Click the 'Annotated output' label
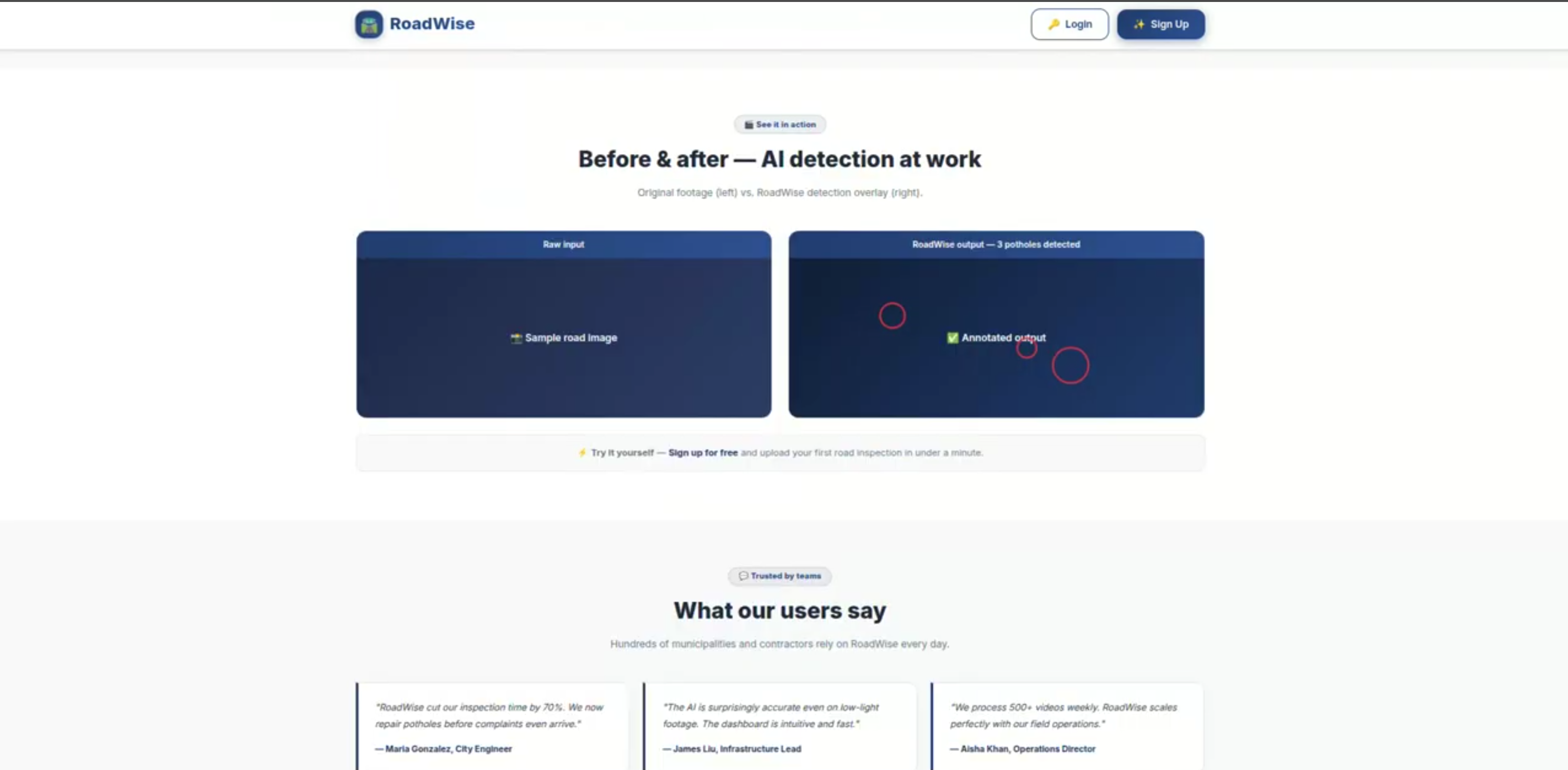Image resolution: width=1568 pixels, height=770 pixels. pyautogui.click(x=1003, y=338)
